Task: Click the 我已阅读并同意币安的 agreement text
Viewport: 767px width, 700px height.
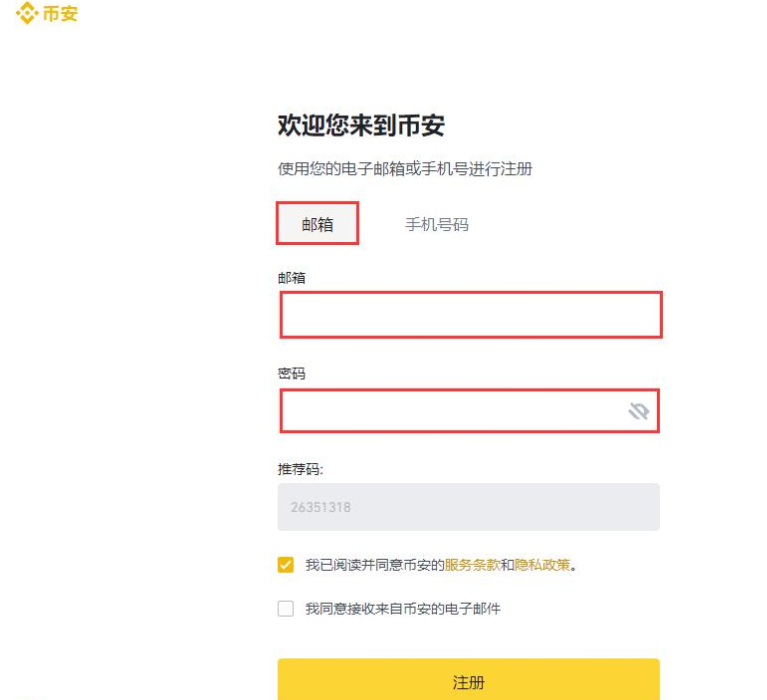Action: 374,565
